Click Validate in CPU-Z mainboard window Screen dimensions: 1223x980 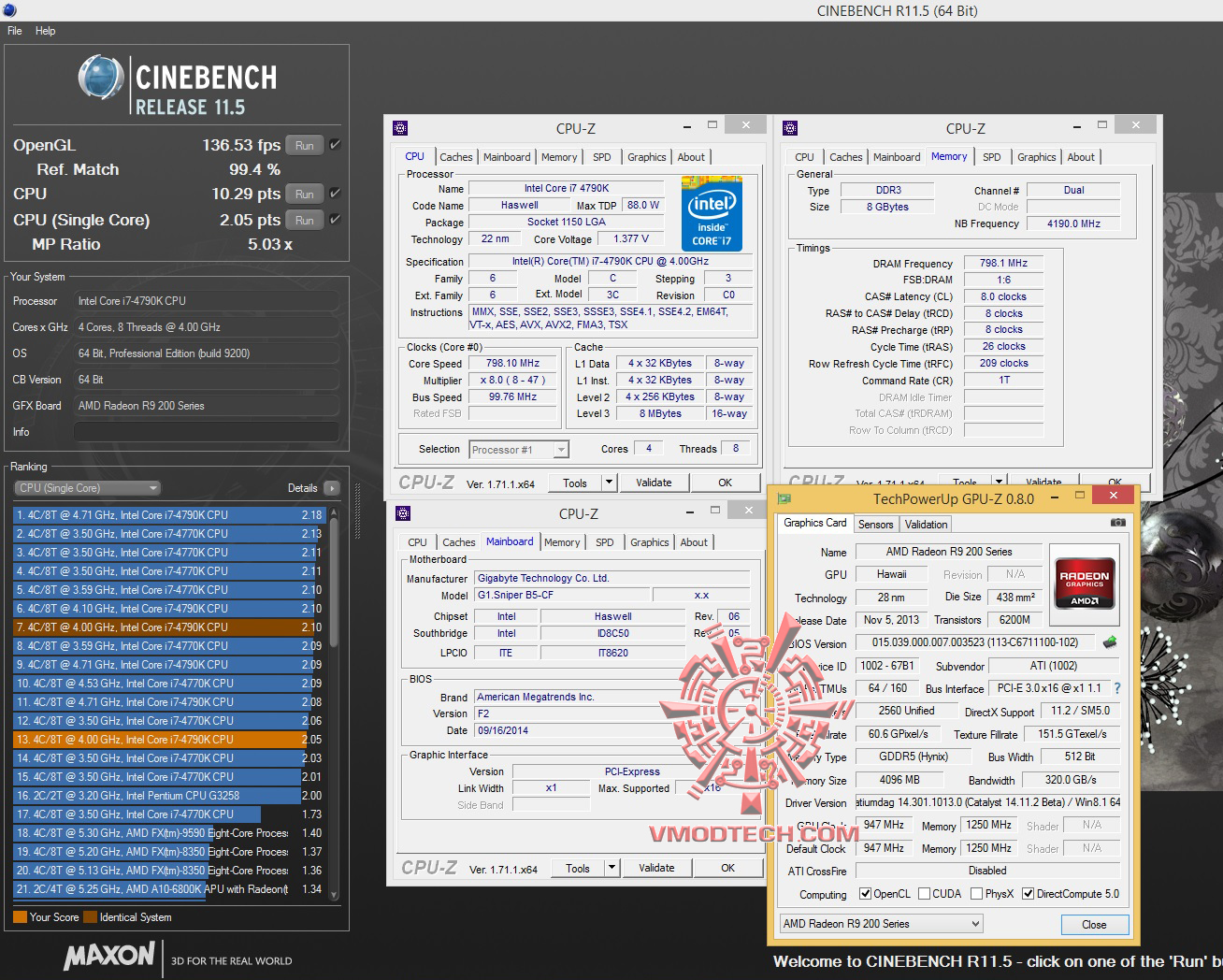pyautogui.click(x=656, y=868)
